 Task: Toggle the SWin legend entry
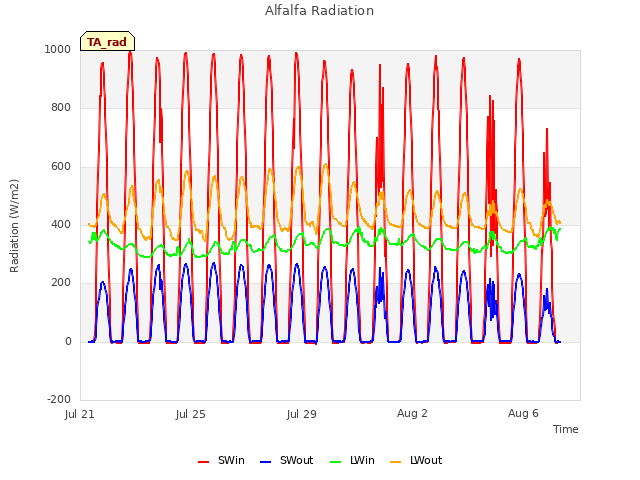[x=222, y=460]
